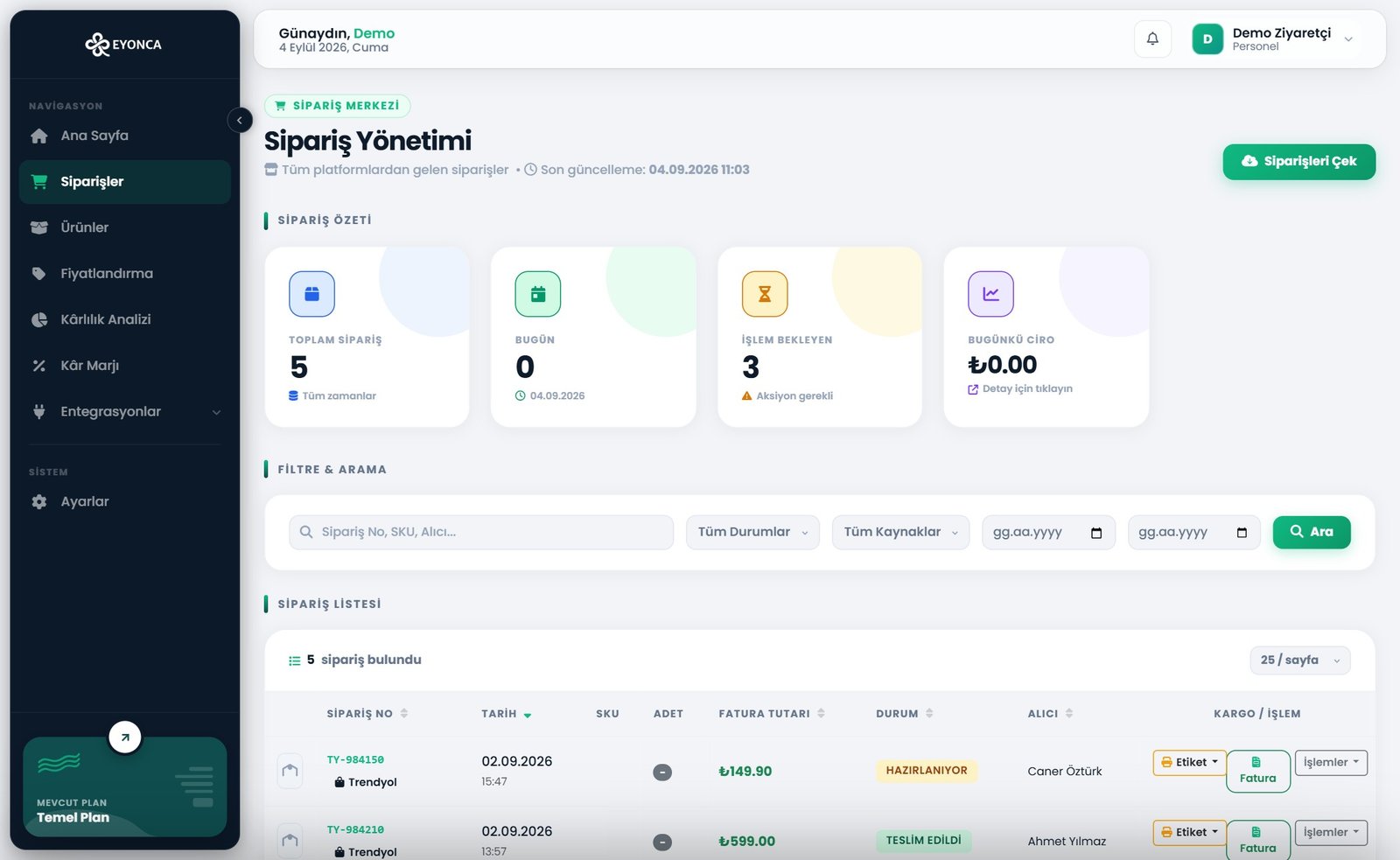Click the Temel Plan card
This screenshot has width=1400, height=860.
tap(125, 787)
